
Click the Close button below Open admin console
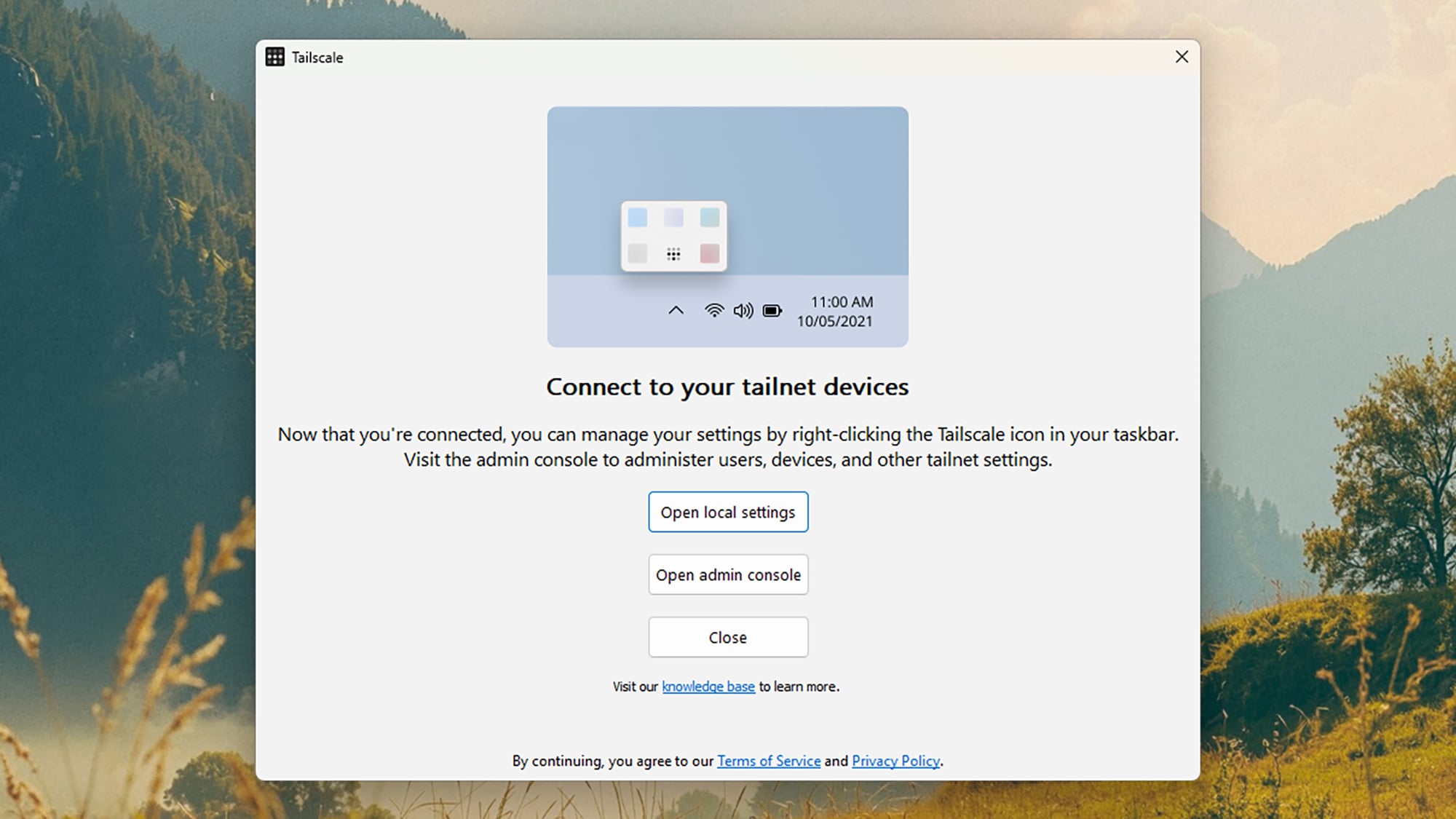pyautogui.click(x=728, y=637)
